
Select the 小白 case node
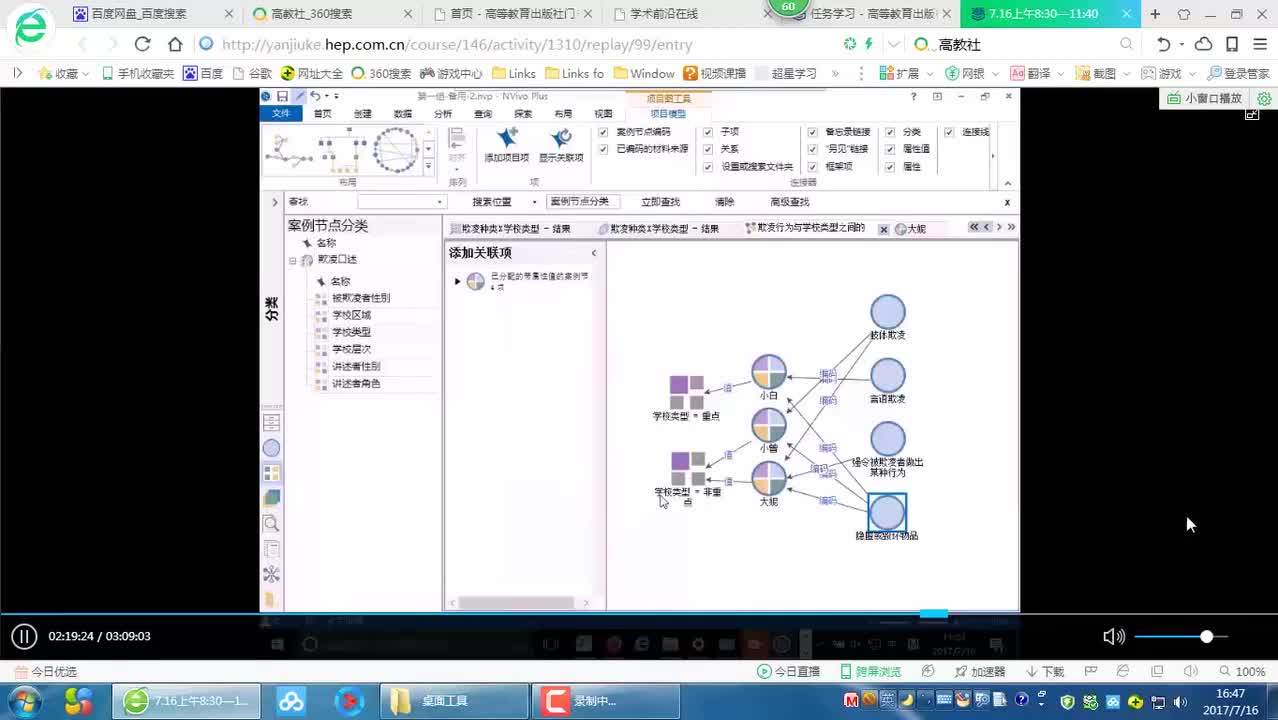pyautogui.click(x=768, y=372)
